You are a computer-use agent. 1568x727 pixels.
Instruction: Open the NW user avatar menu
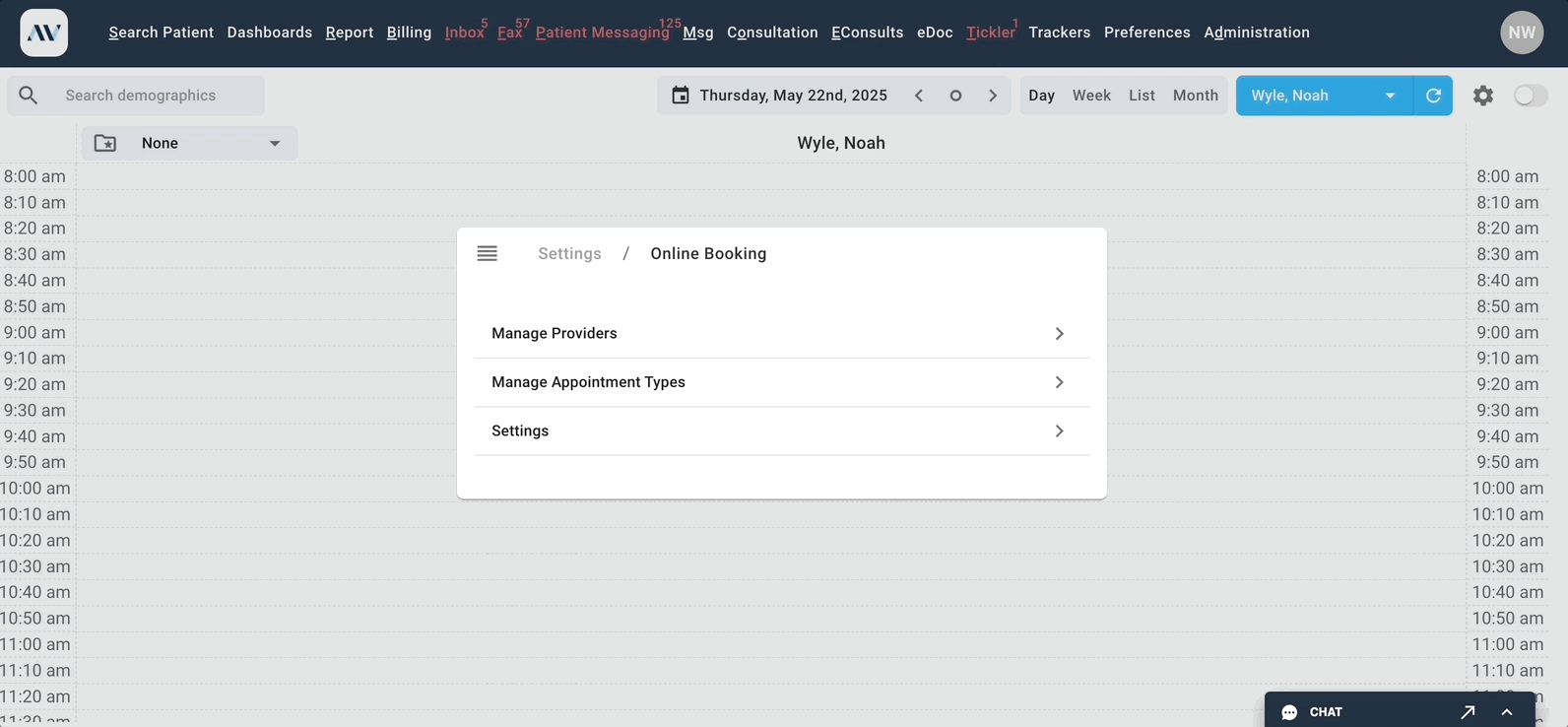click(1522, 33)
